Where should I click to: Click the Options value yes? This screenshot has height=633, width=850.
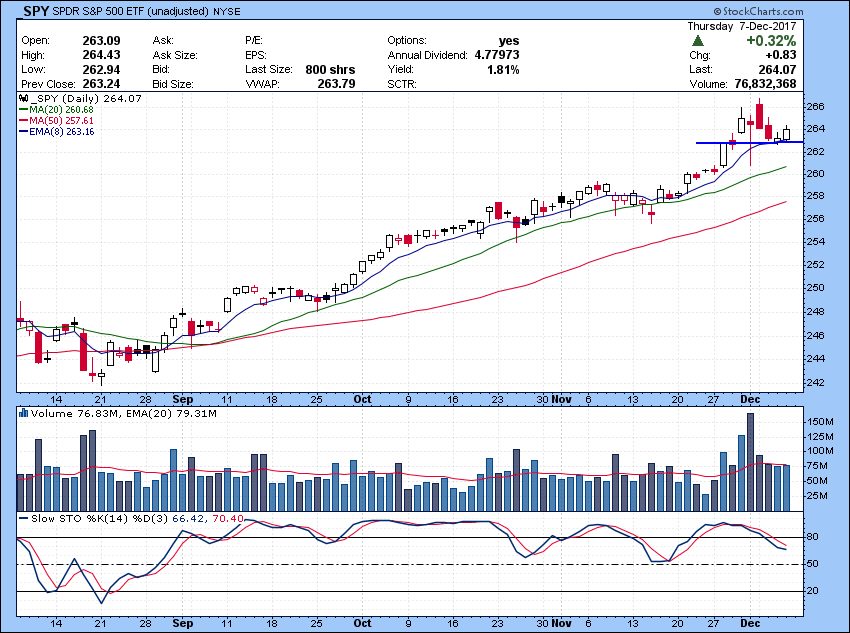click(x=509, y=41)
